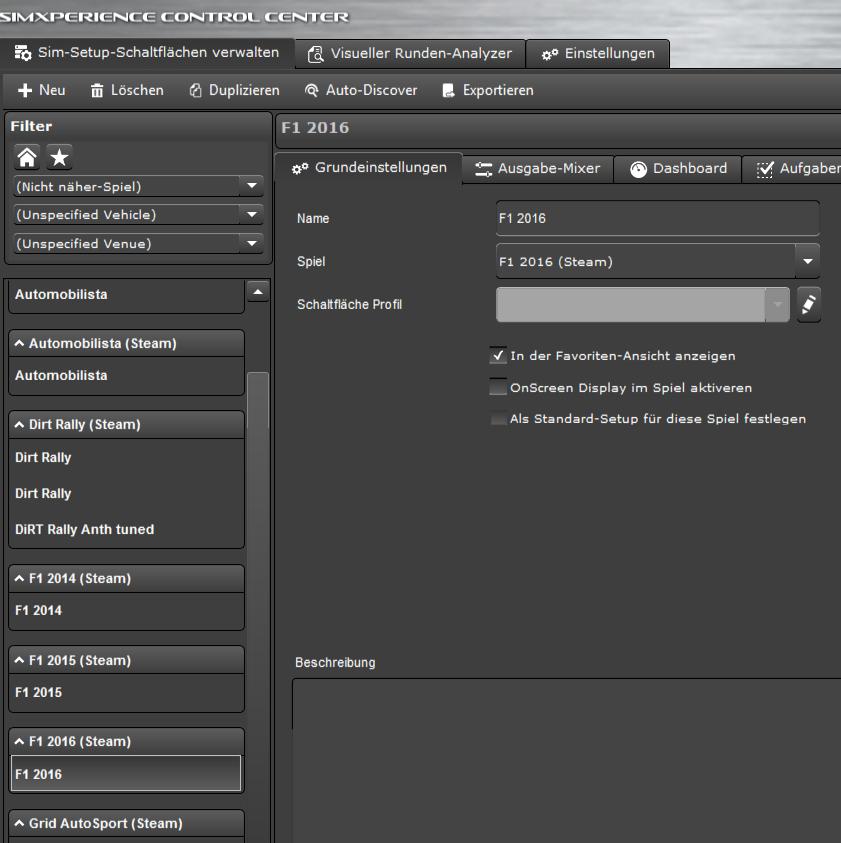
Task: Collapse the F1 2015 (Steam) group
Action: [19, 660]
